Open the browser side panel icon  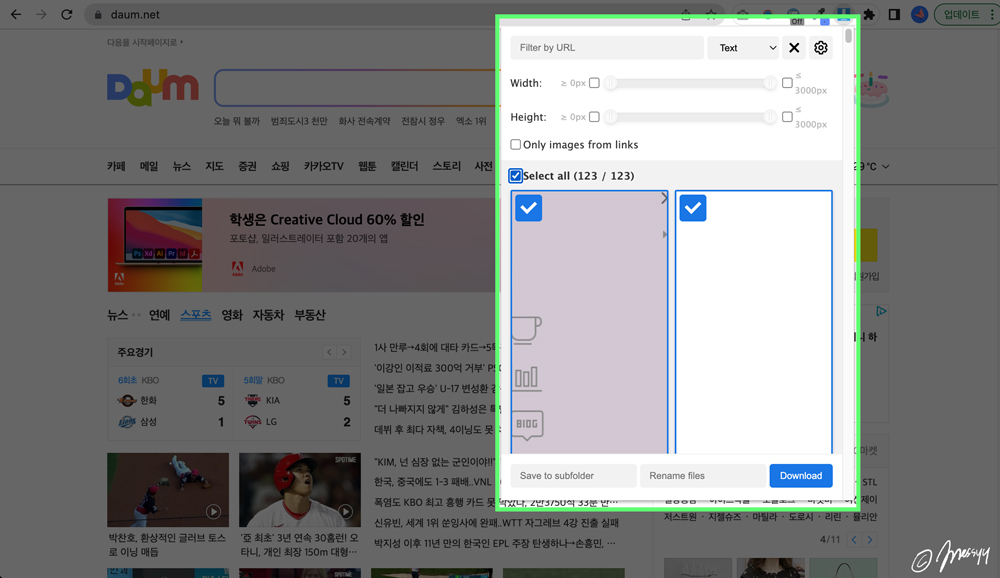pos(895,14)
